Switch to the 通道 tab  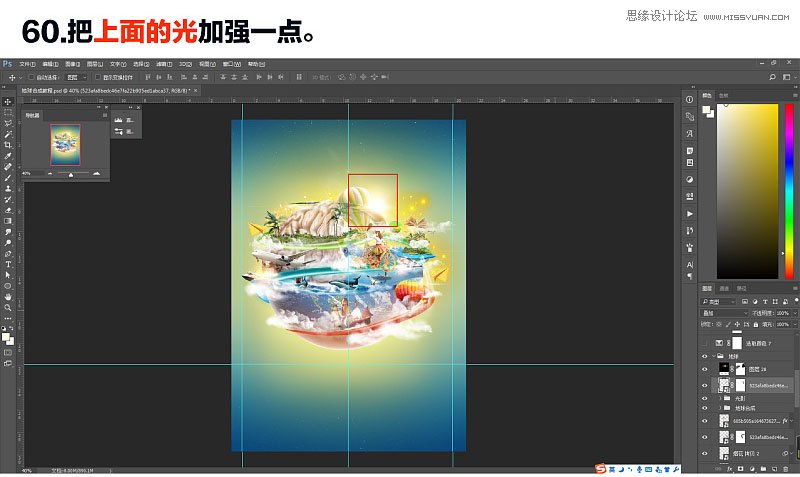coord(724,289)
